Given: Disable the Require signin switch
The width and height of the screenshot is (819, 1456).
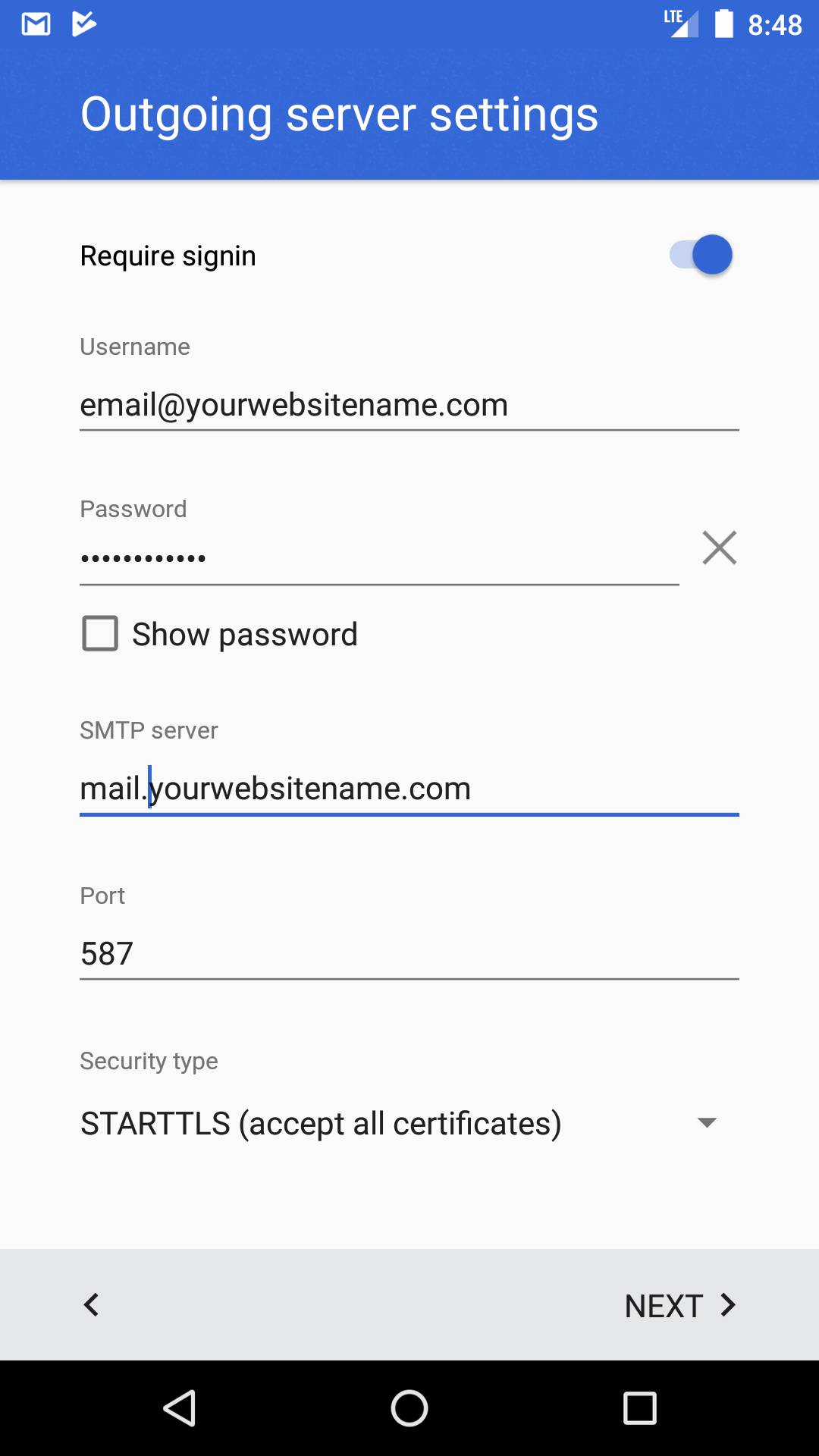Looking at the screenshot, I should (x=701, y=255).
